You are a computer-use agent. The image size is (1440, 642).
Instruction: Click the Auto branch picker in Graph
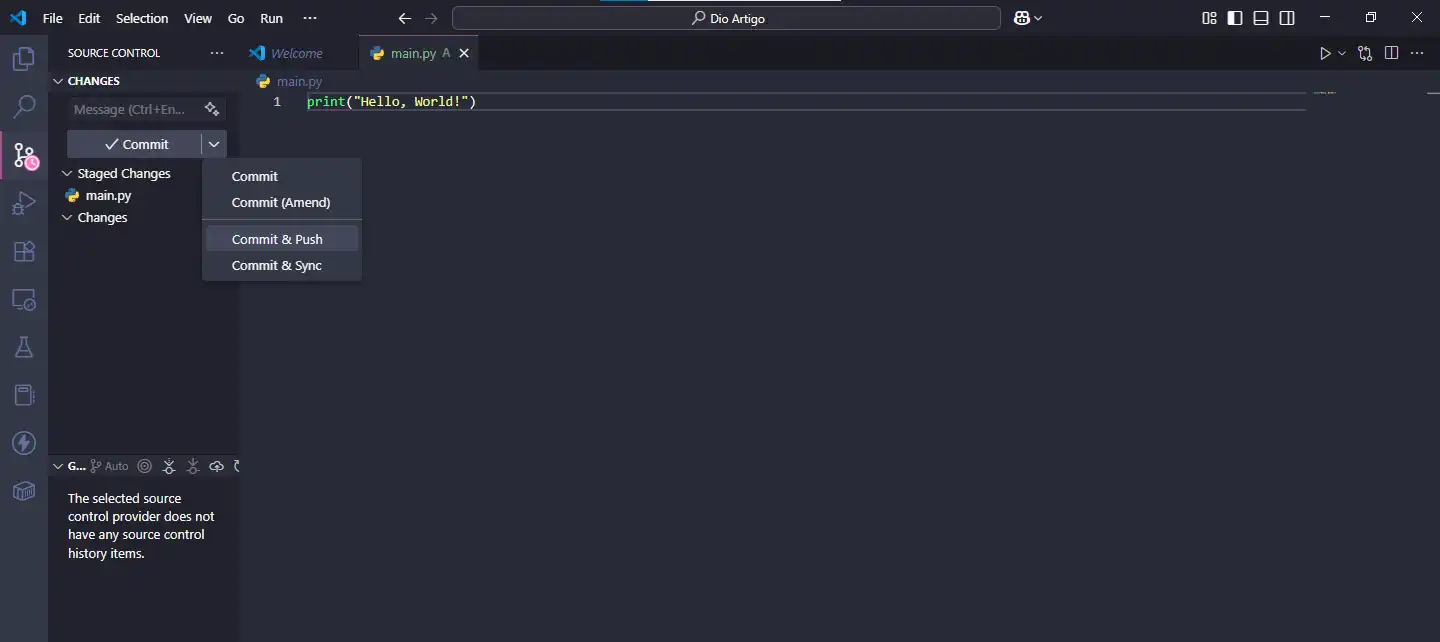click(x=109, y=466)
